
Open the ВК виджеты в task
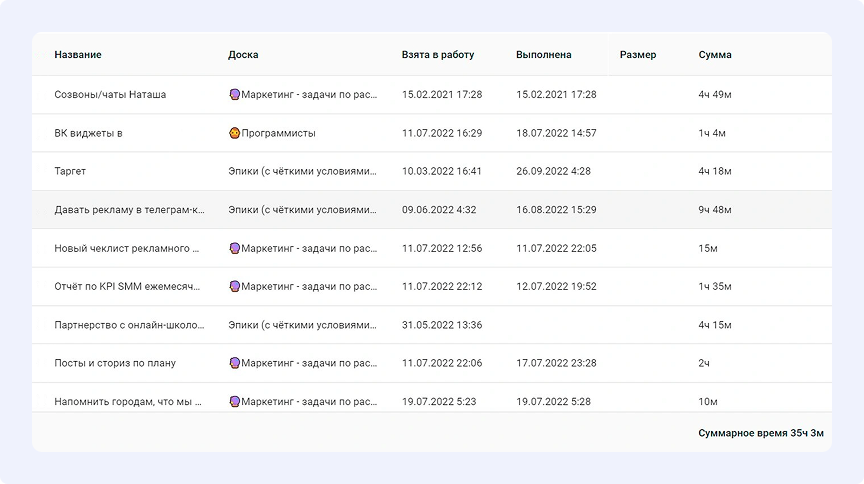click(x=88, y=133)
